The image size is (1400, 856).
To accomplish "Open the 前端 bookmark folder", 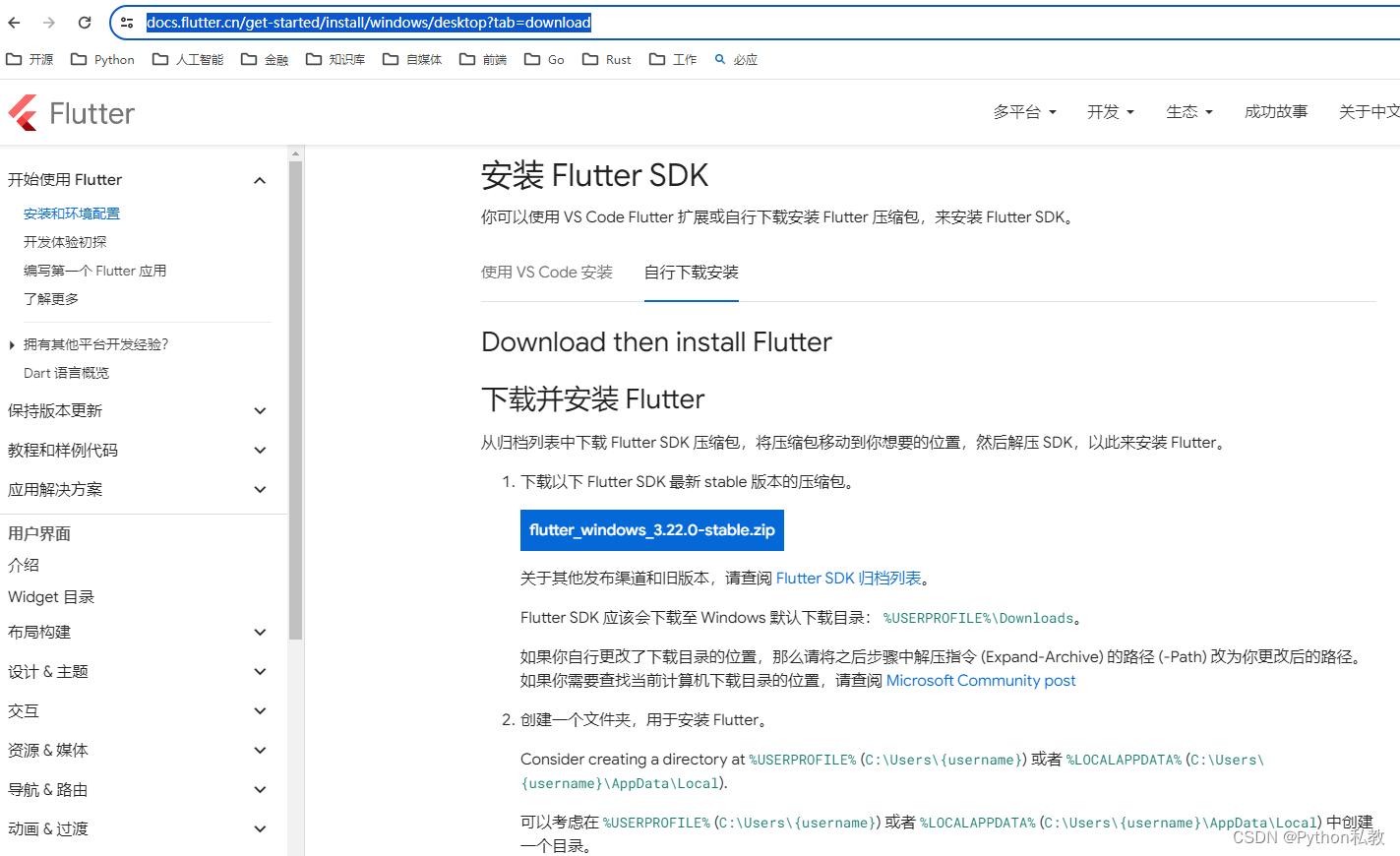I will pyautogui.click(x=483, y=59).
